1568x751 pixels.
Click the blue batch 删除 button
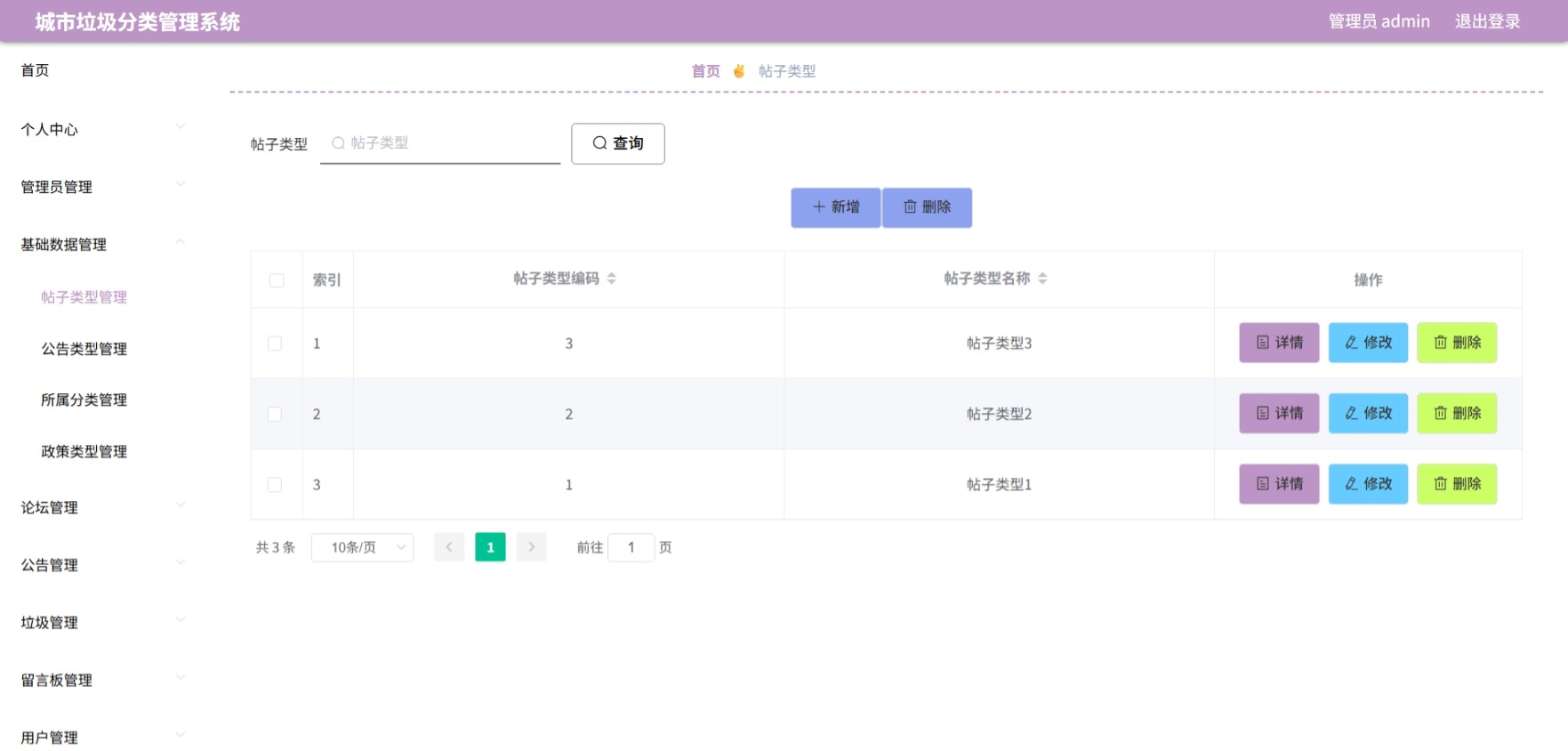click(x=927, y=207)
